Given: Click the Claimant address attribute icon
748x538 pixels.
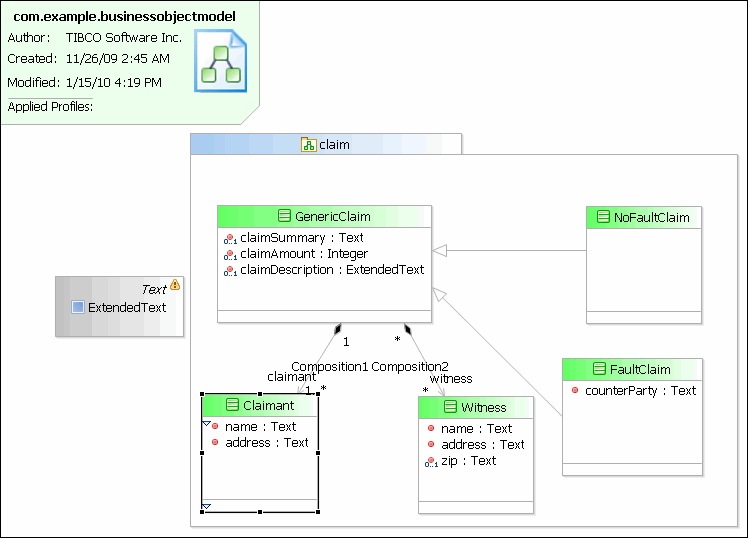Looking at the screenshot, I should [215, 442].
